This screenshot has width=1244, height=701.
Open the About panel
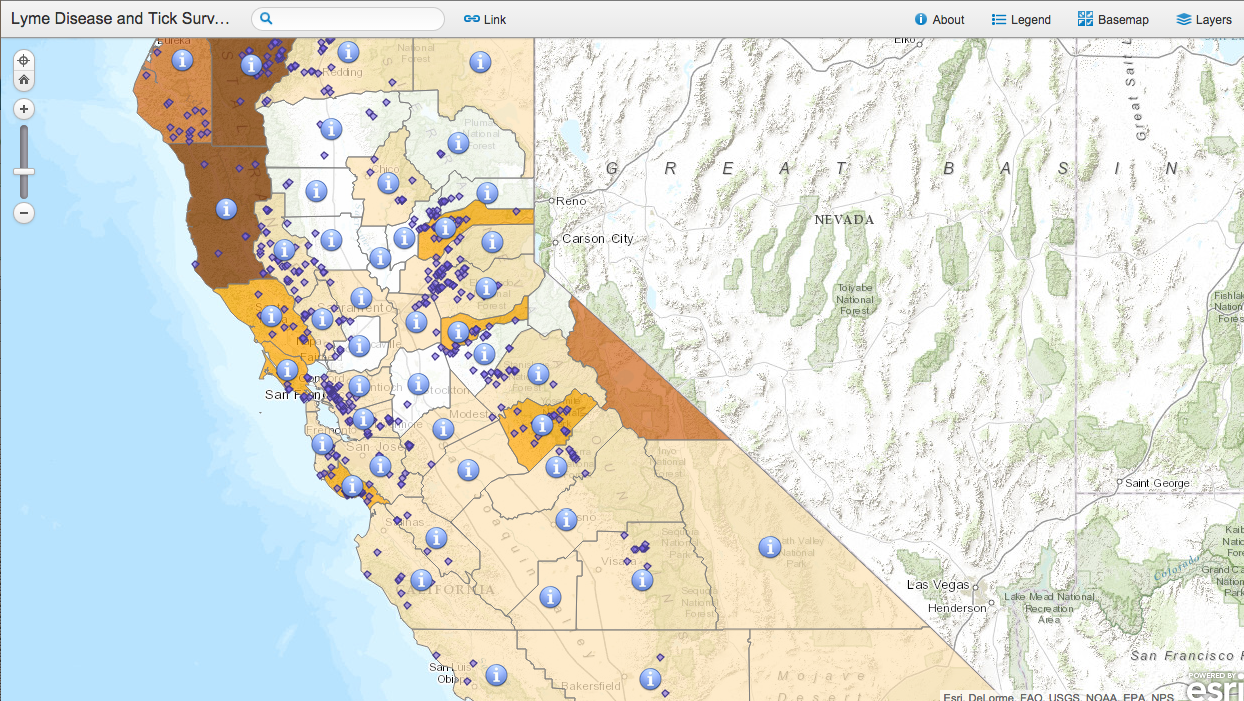pyautogui.click(x=939, y=19)
